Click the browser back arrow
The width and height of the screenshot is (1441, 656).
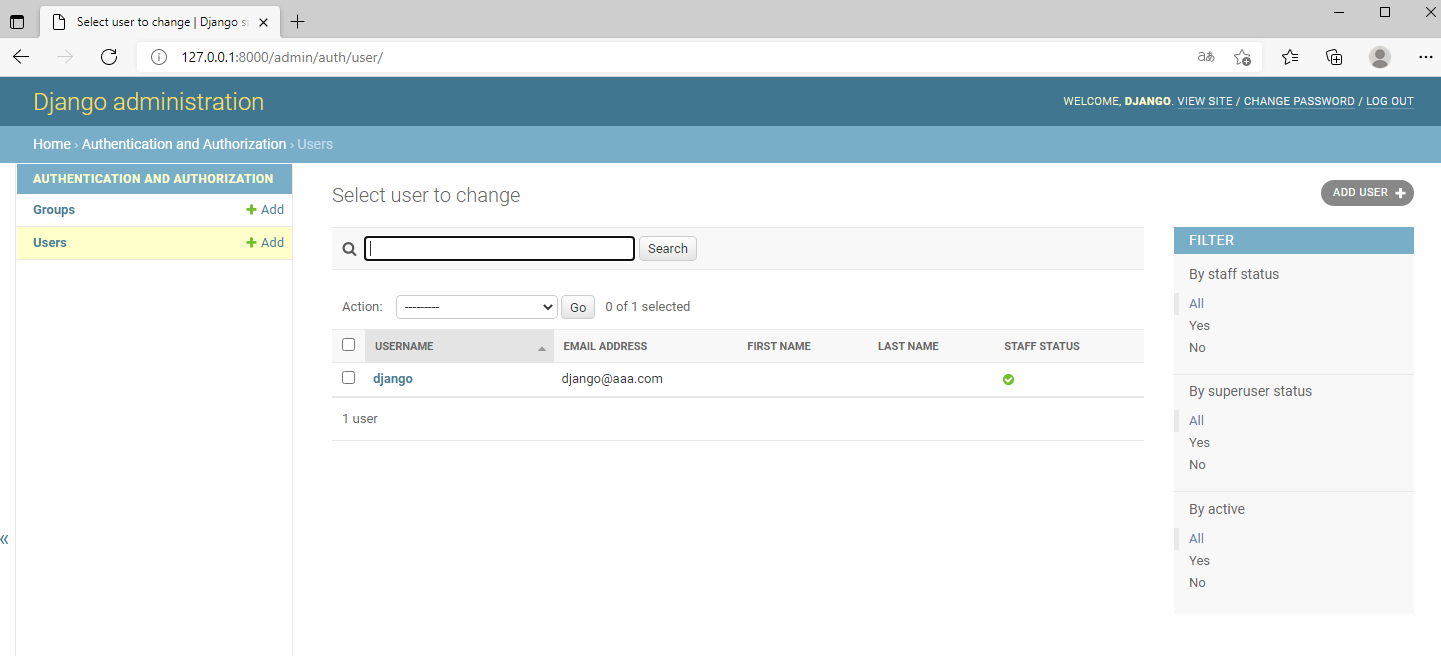point(21,57)
